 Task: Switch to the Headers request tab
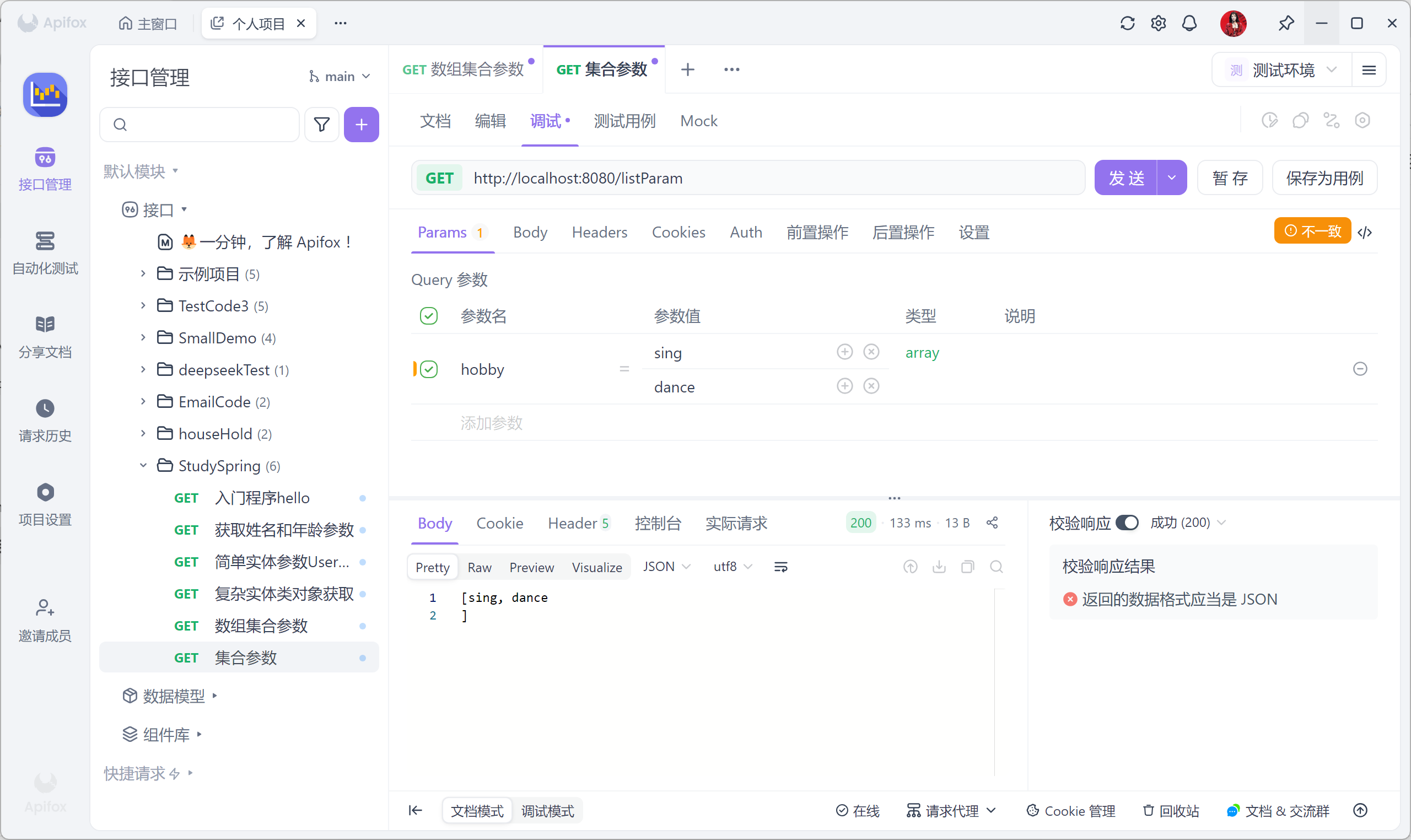point(599,232)
